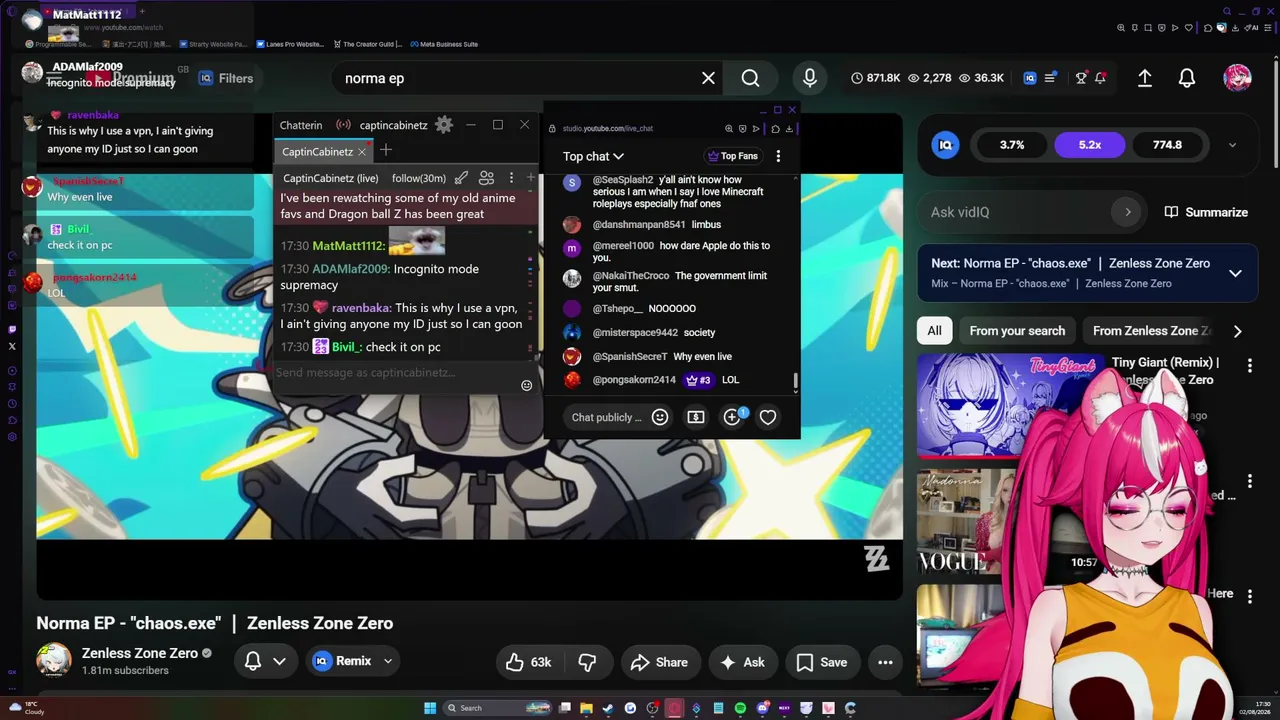Open the Chatterin viewer list icon
Viewport: 1280px width, 720px height.
pos(487,178)
